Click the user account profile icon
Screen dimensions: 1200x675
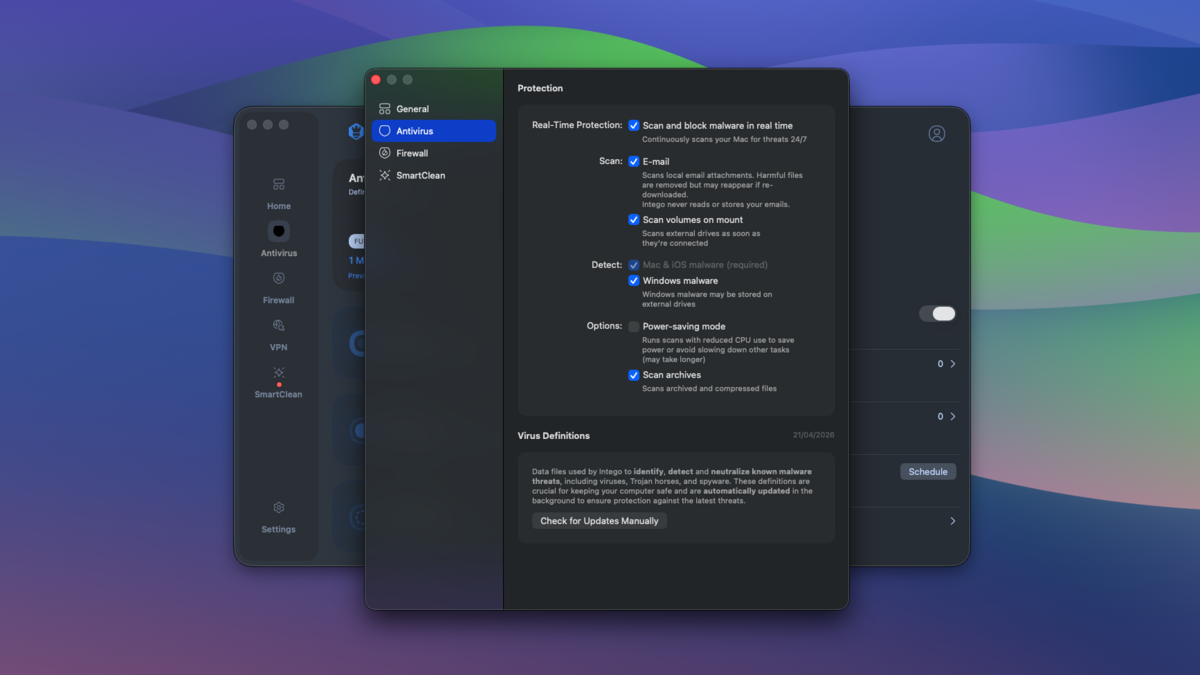coord(936,134)
